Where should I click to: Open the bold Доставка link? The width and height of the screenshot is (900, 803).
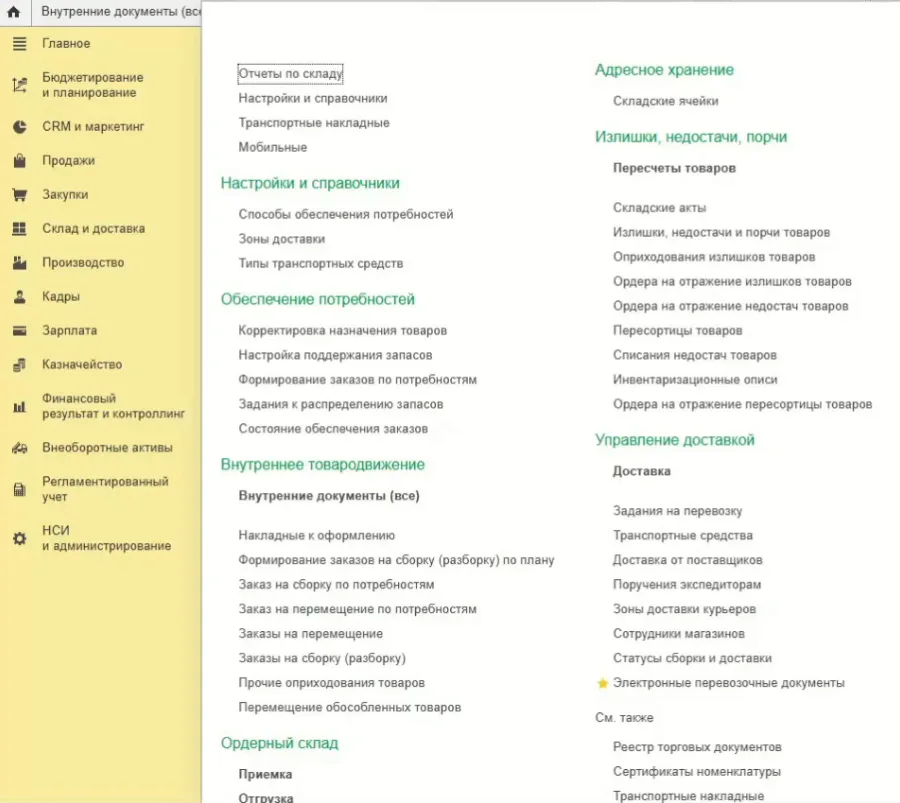tap(642, 471)
